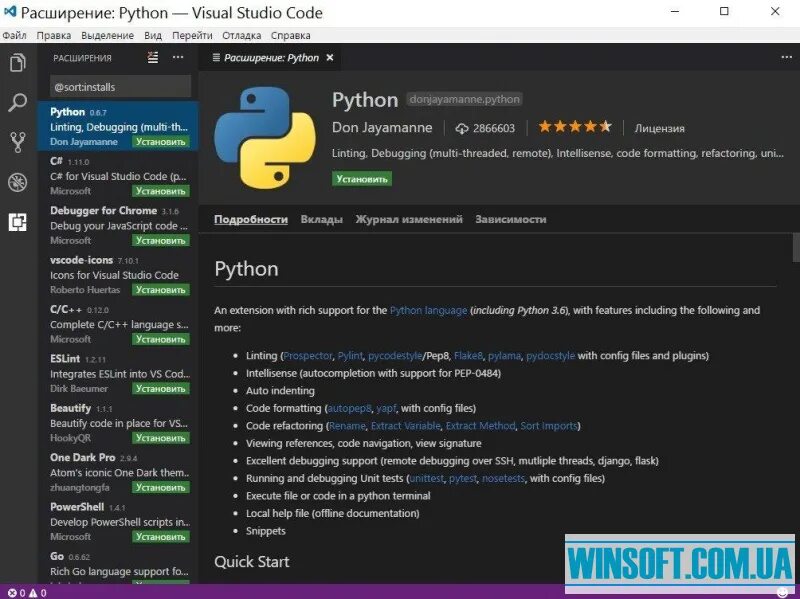Open the yapf link

(x=386, y=408)
